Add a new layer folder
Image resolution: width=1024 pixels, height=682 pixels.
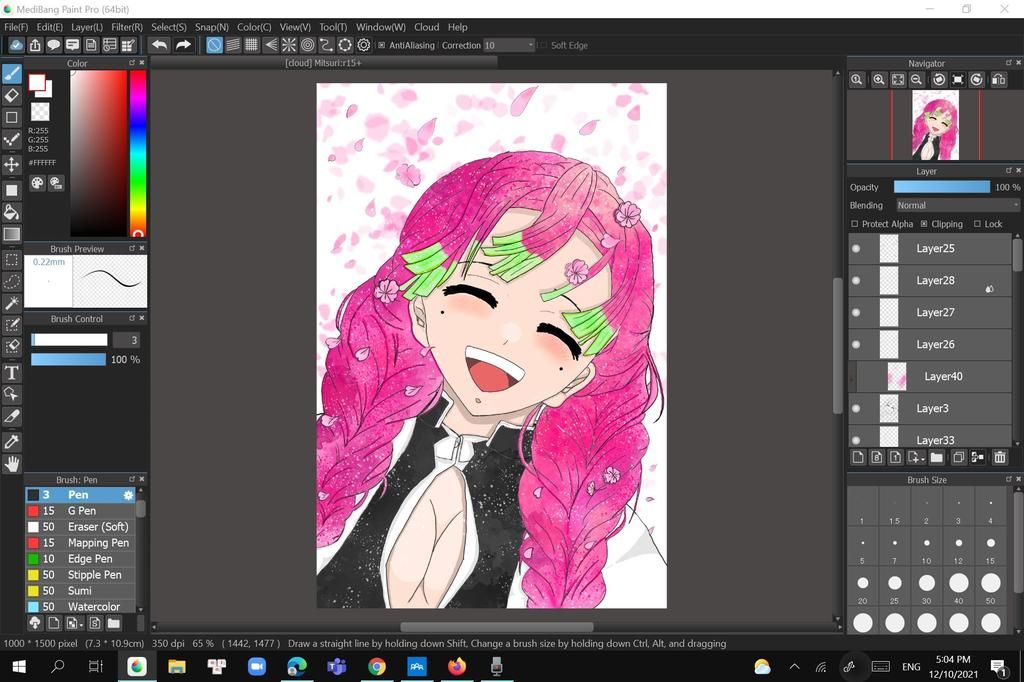[936, 457]
